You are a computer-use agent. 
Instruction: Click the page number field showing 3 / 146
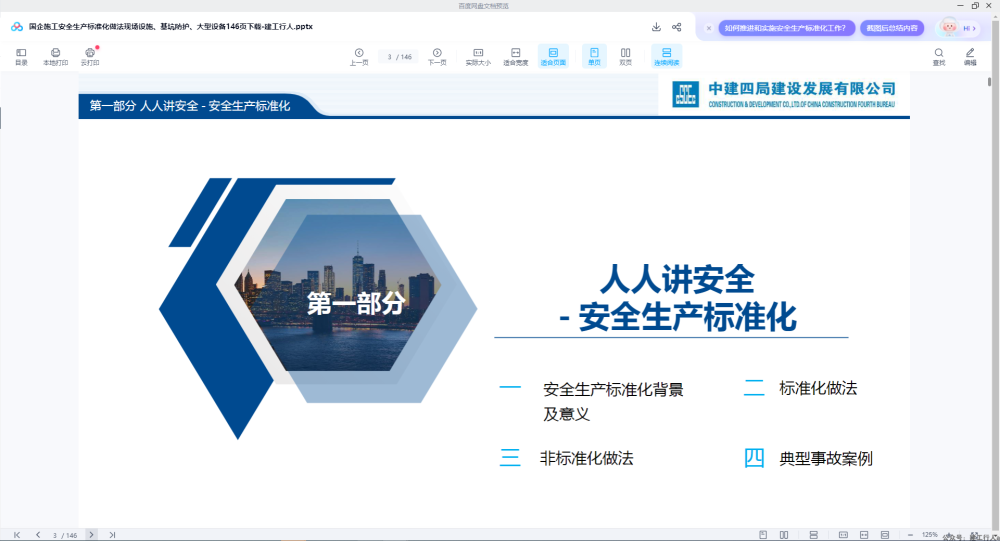399,57
